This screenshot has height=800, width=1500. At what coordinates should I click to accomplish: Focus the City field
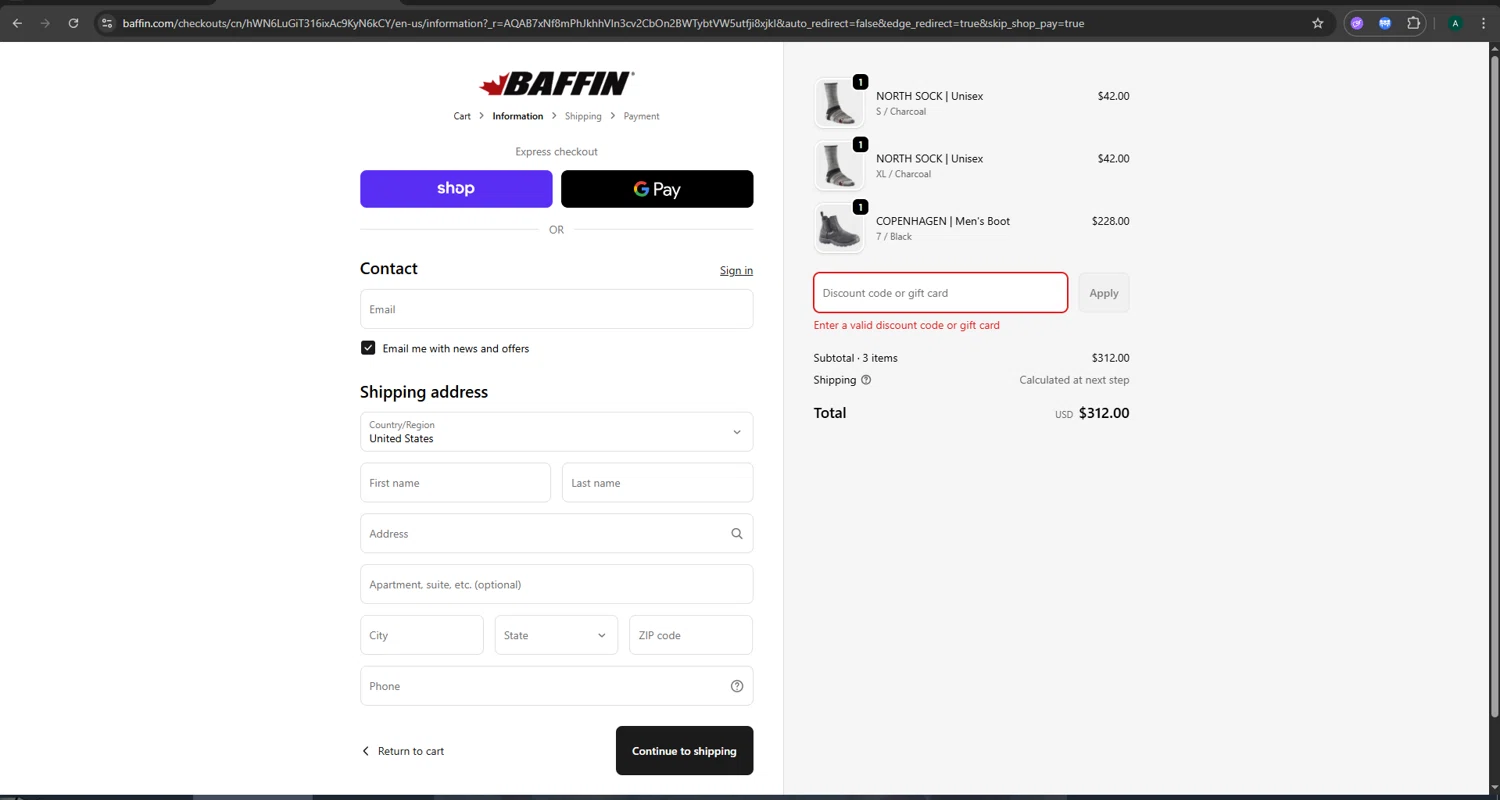coord(422,635)
